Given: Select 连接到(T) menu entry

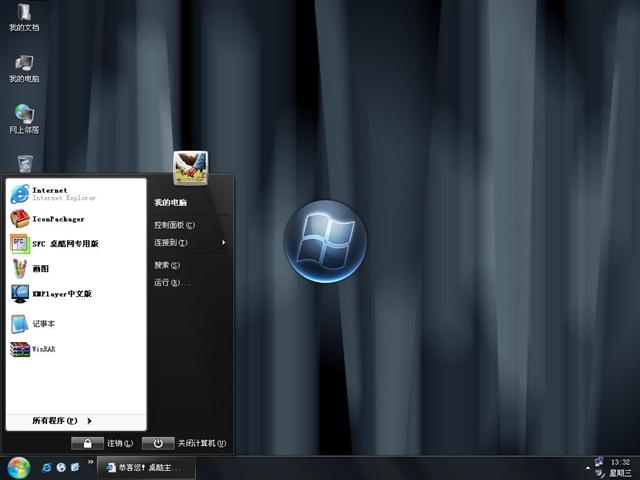Looking at the screenshot, I should [x=171, y=242].
